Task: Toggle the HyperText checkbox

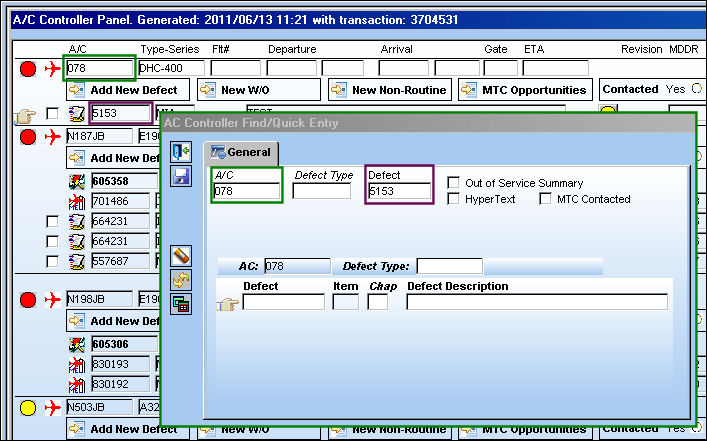Action: pyautogui.click(x=453, y=199)
